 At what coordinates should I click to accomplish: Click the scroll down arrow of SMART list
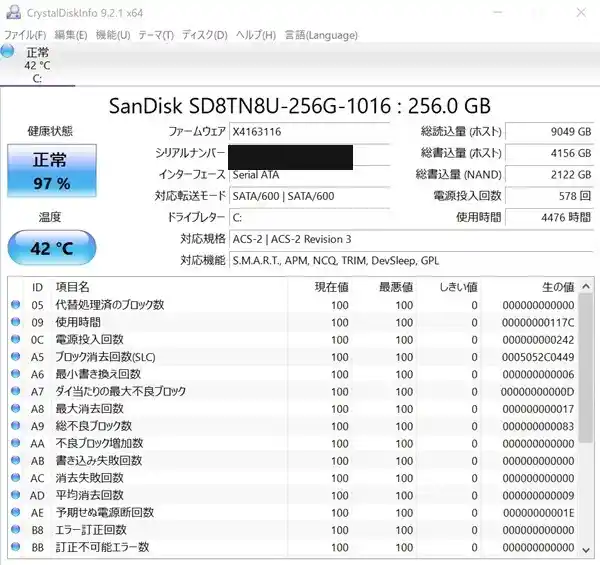click(586, 550)
